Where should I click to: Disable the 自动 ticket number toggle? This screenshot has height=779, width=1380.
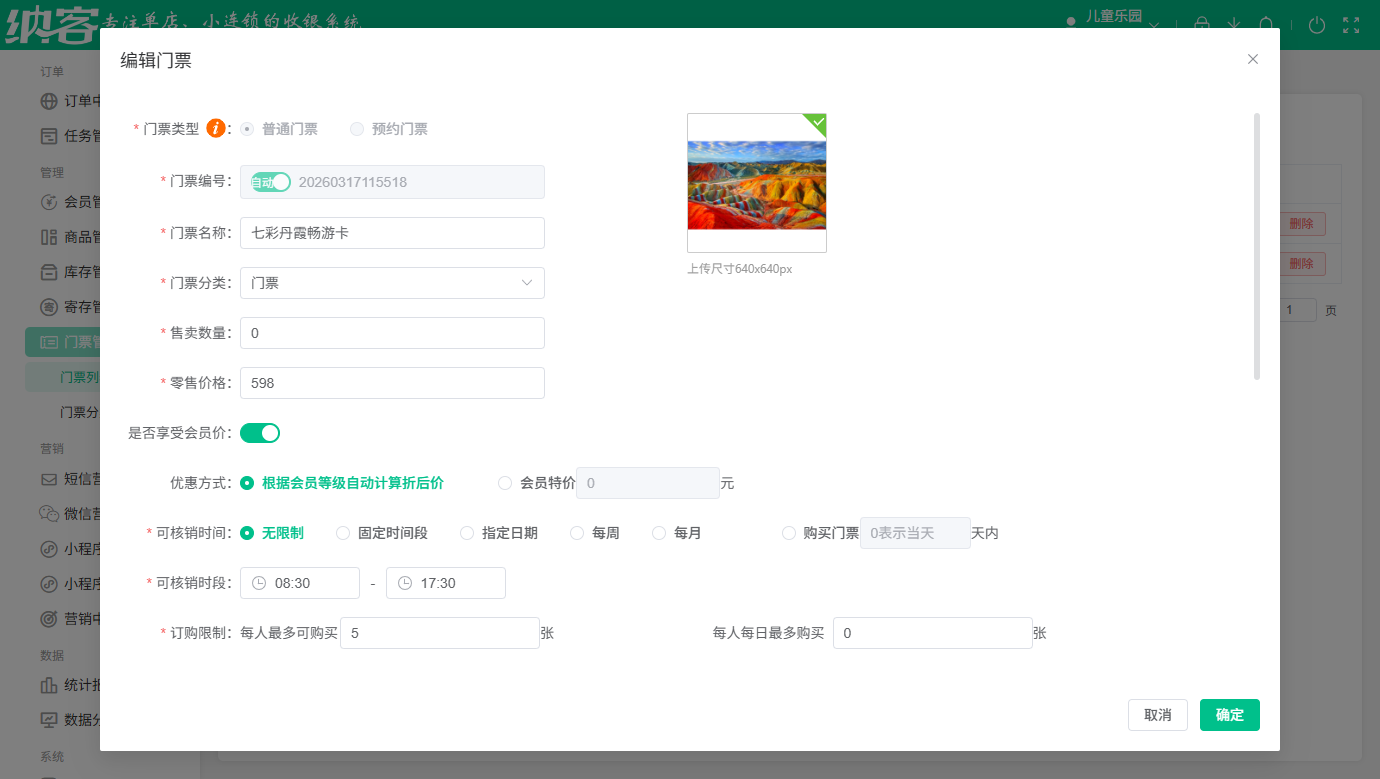coord(269,182)
